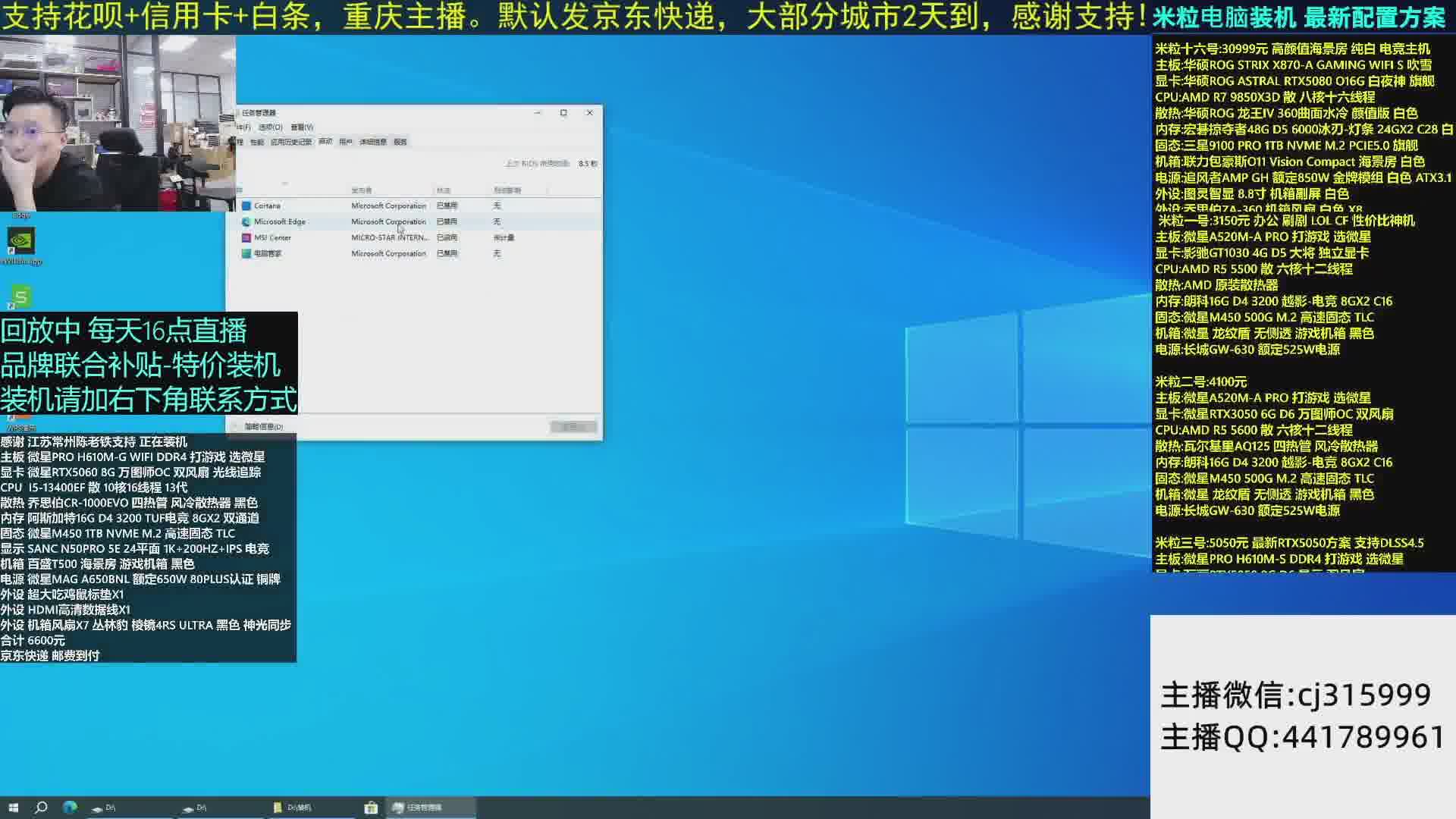
Task: Open Microsoft Store from the taskbar
Action: coord(371,808)
